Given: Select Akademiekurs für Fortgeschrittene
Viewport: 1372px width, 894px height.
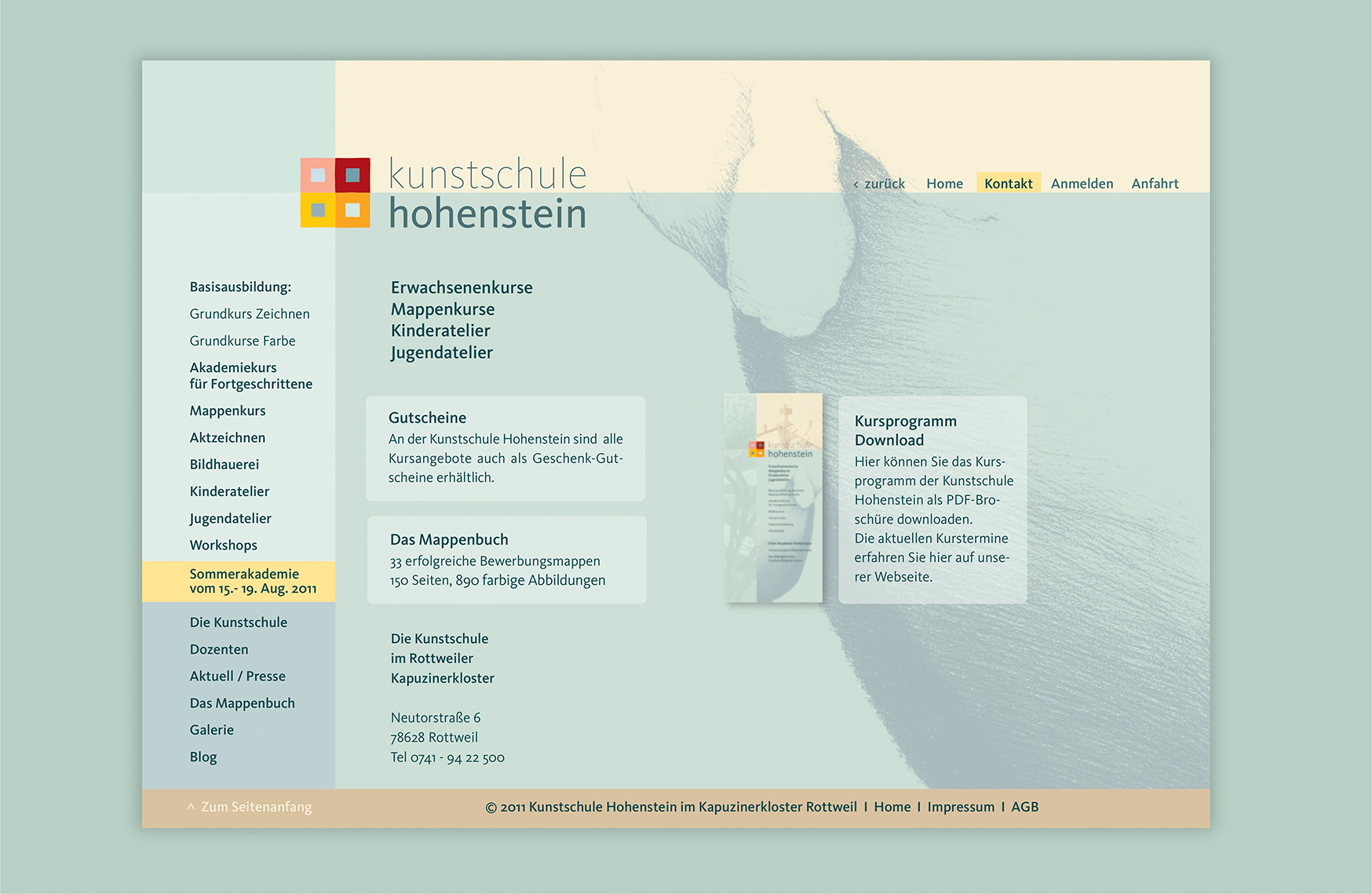Looking at the screenshot, I should click(x=250, y=376).
